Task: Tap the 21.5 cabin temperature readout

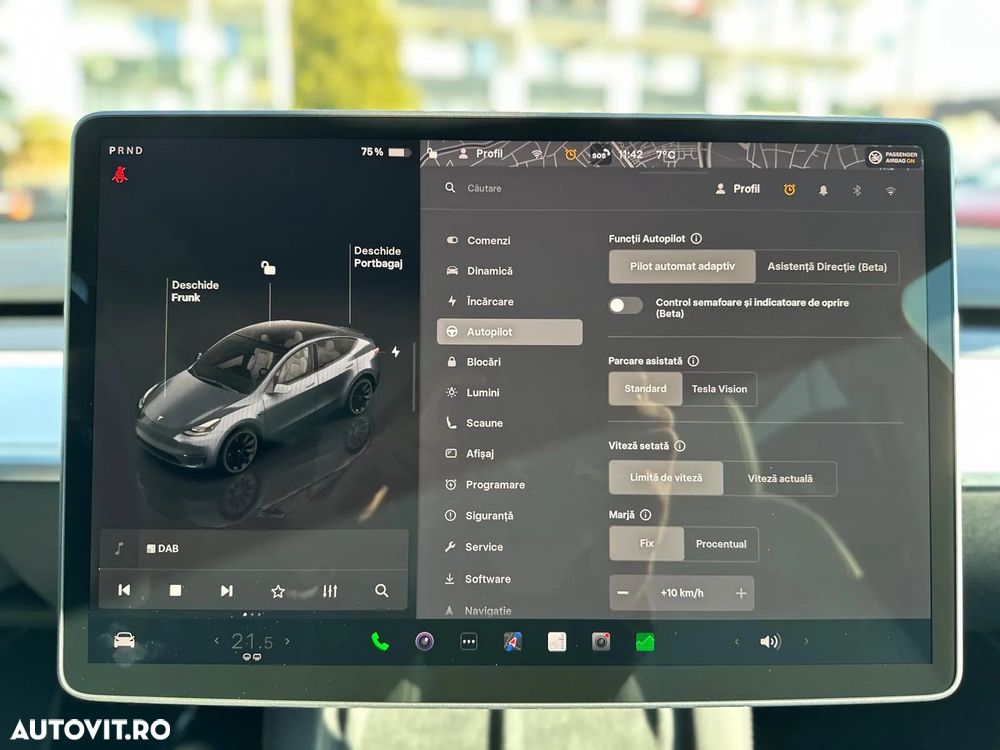Action: [252, 642]
